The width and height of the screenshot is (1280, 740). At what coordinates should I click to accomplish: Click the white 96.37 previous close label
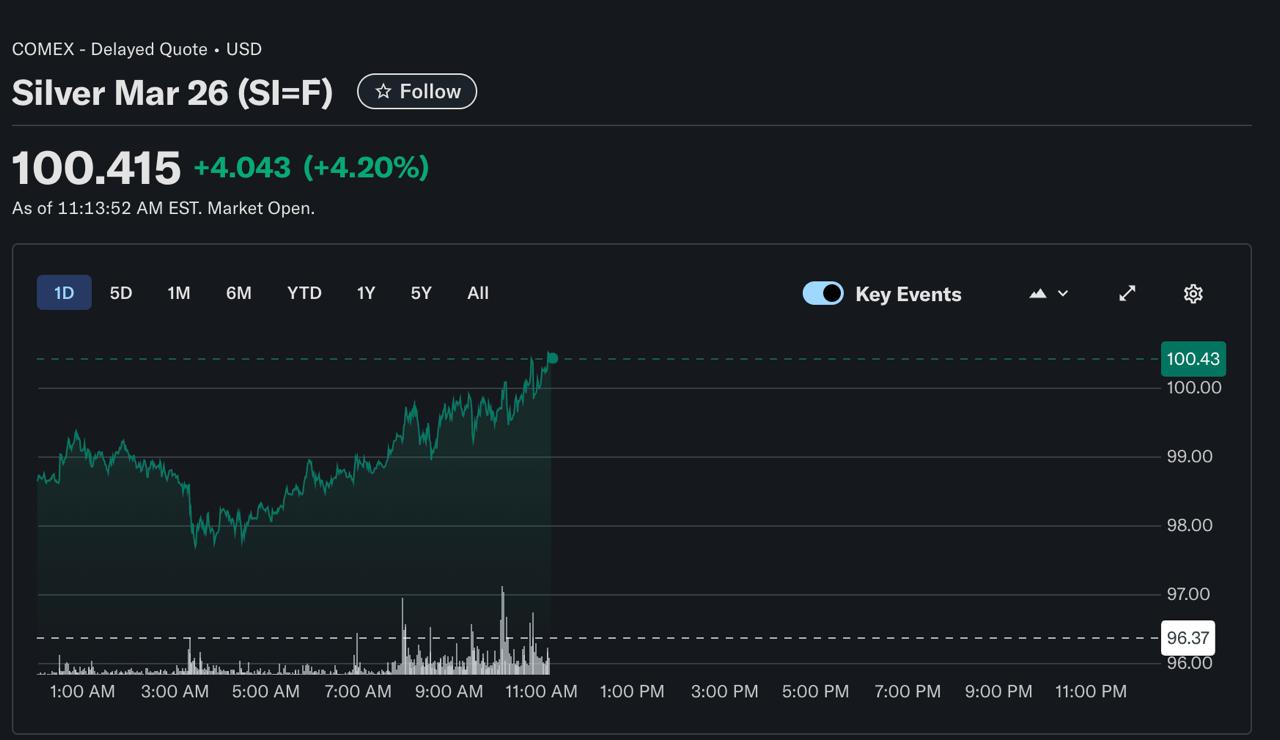tap(1187, 638)
